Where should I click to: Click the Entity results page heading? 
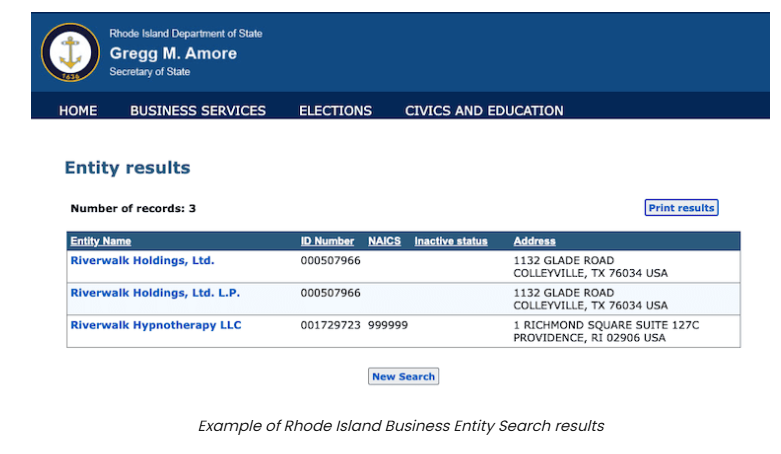(127, 168)
